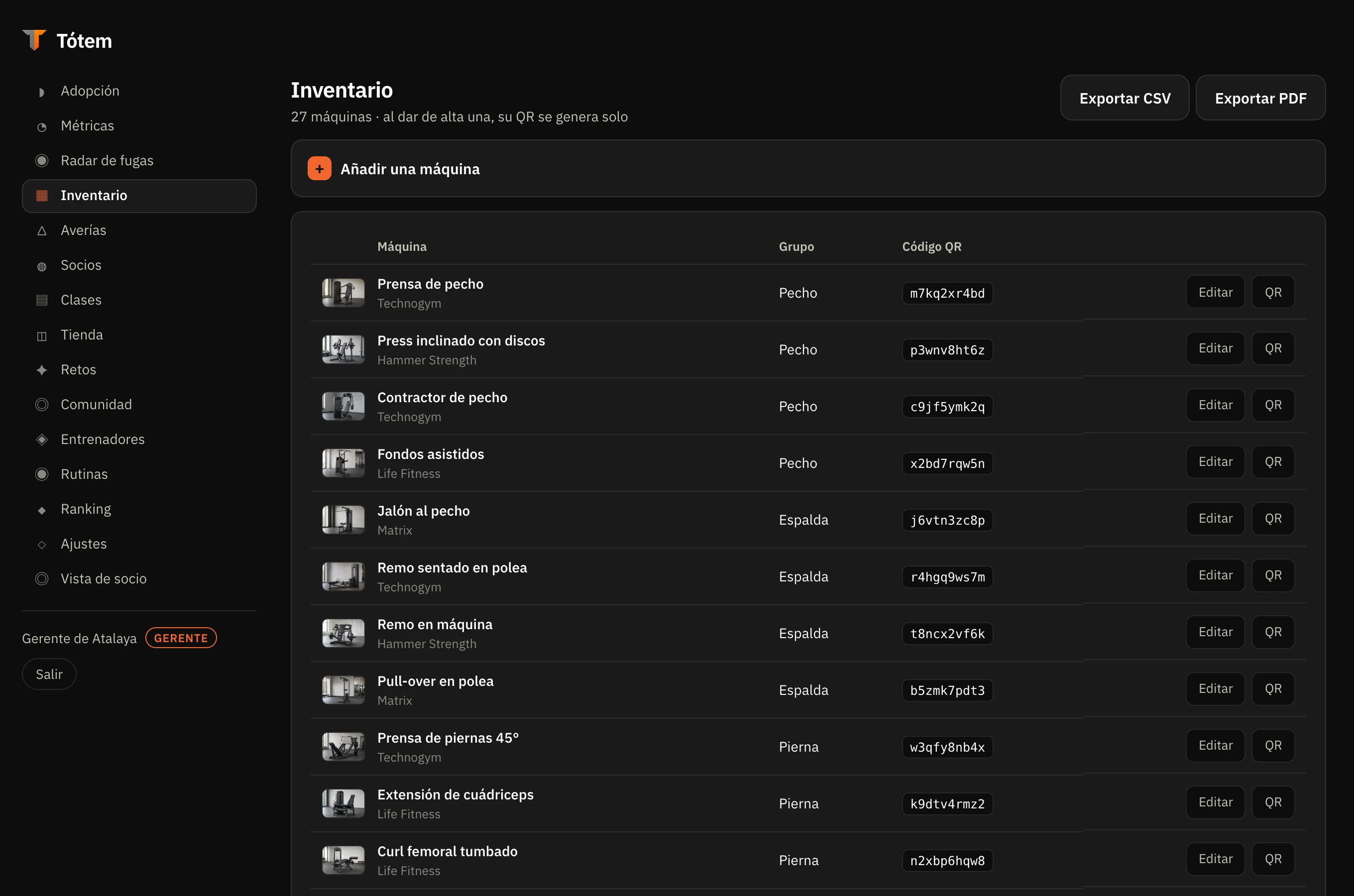The height and width of the screenshot is (896, 1354).
Task: Click the Salir logout button
Action: (x=49, y=674)
